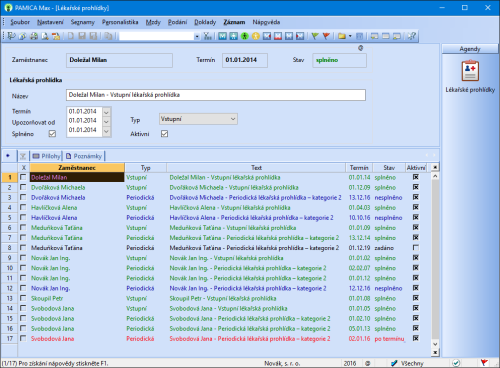The image size is (500, 368).
Task: Open the Mzdy menu
Action: click(153, 22)
